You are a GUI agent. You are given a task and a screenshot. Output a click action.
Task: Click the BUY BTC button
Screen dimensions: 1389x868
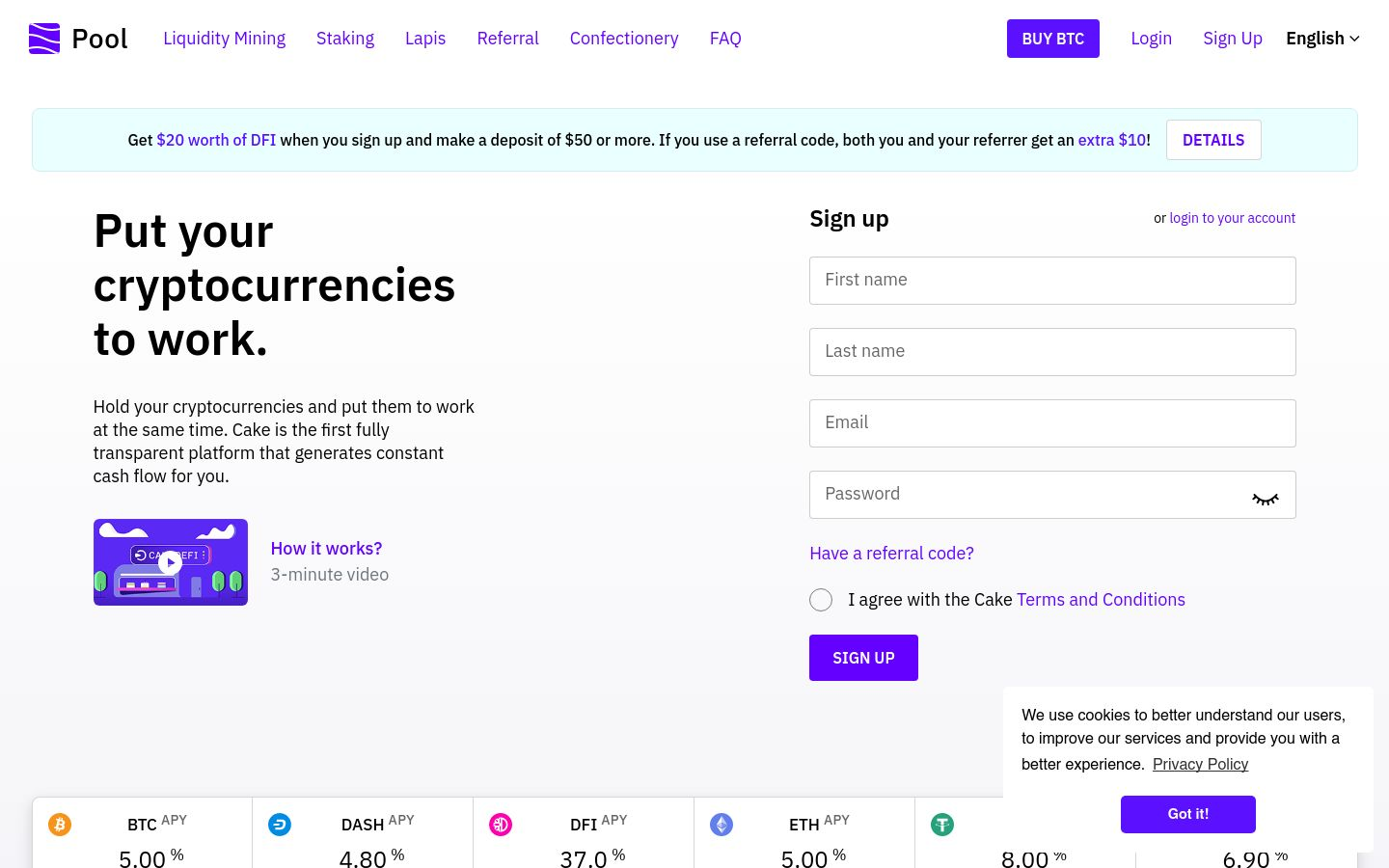click(x=1053, y=39)
